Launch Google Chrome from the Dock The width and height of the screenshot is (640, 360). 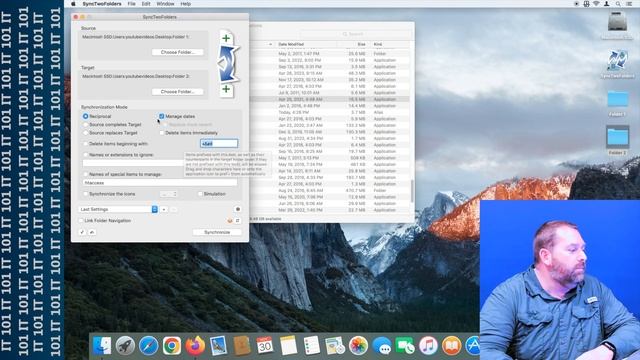172,346
